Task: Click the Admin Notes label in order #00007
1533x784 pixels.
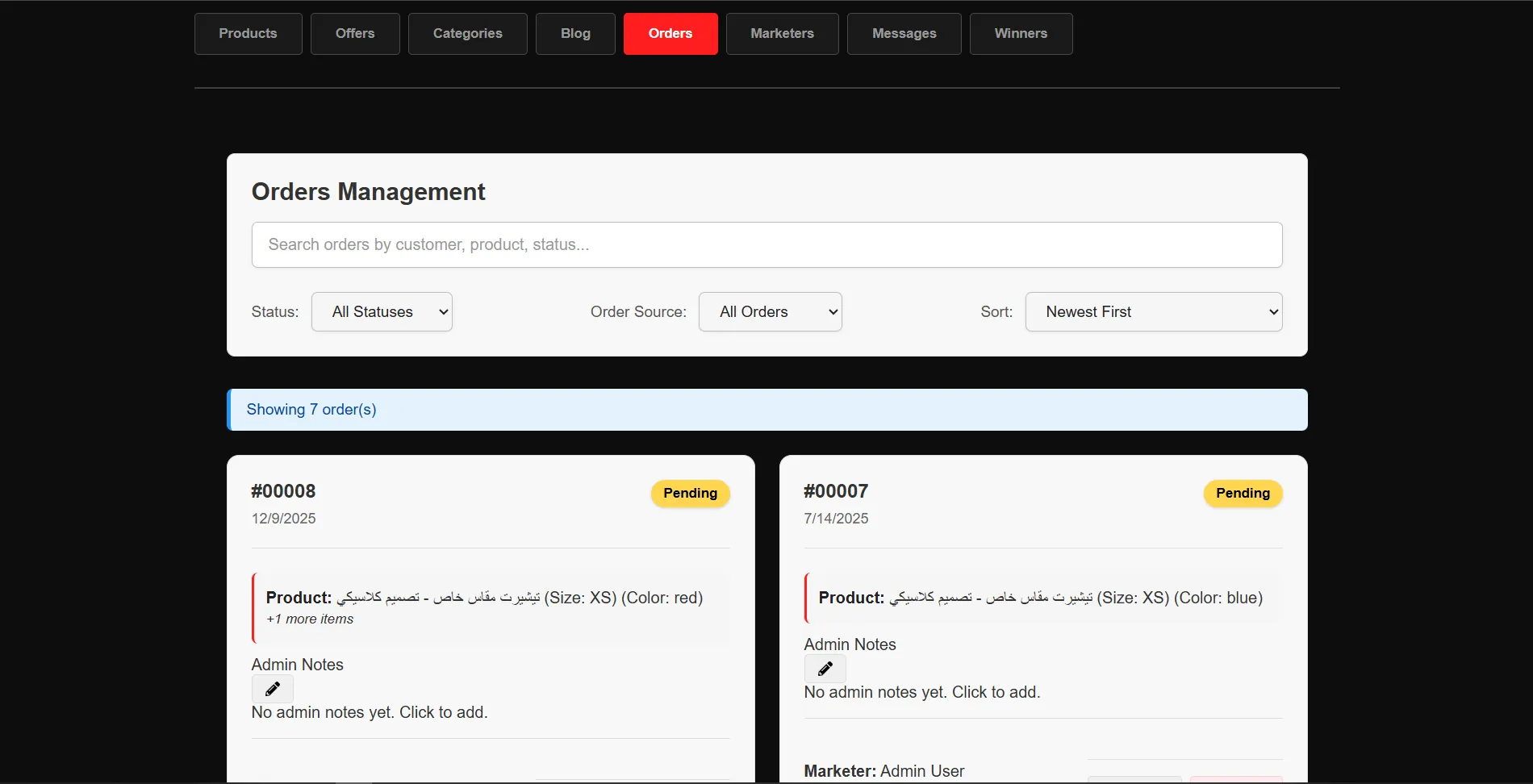Action: 850,644
